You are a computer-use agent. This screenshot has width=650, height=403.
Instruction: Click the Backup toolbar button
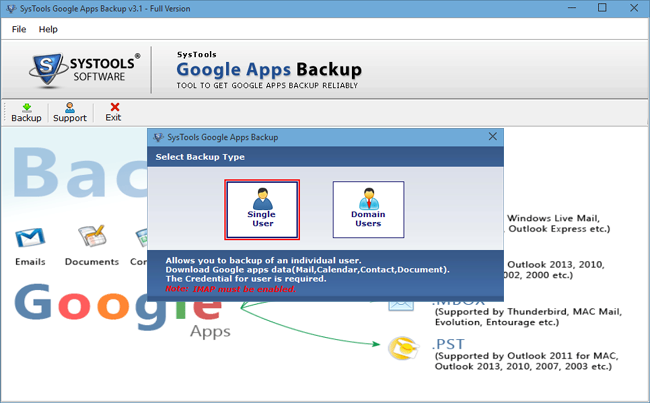pos(26,113)
